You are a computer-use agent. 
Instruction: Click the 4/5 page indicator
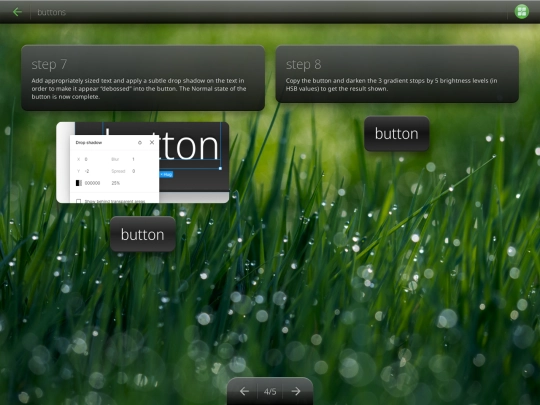270,392
